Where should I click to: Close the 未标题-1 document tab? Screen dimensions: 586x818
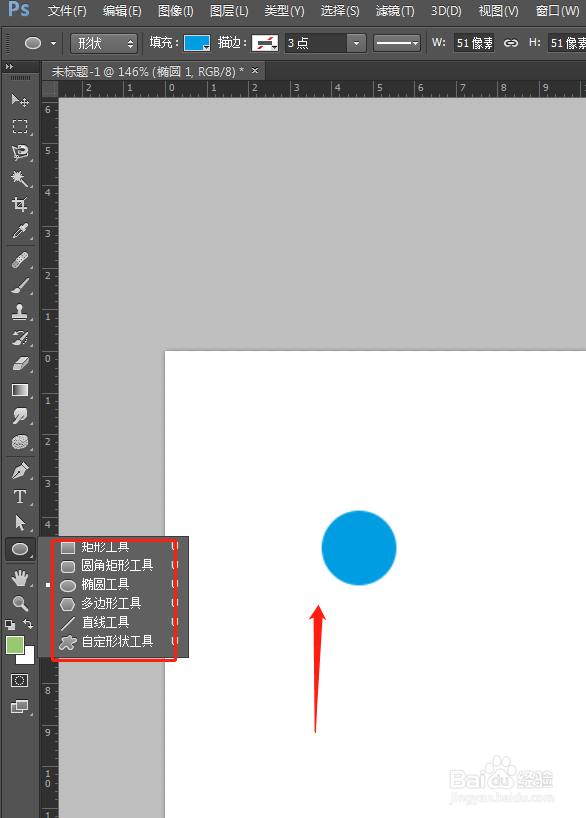pos(255,70)
